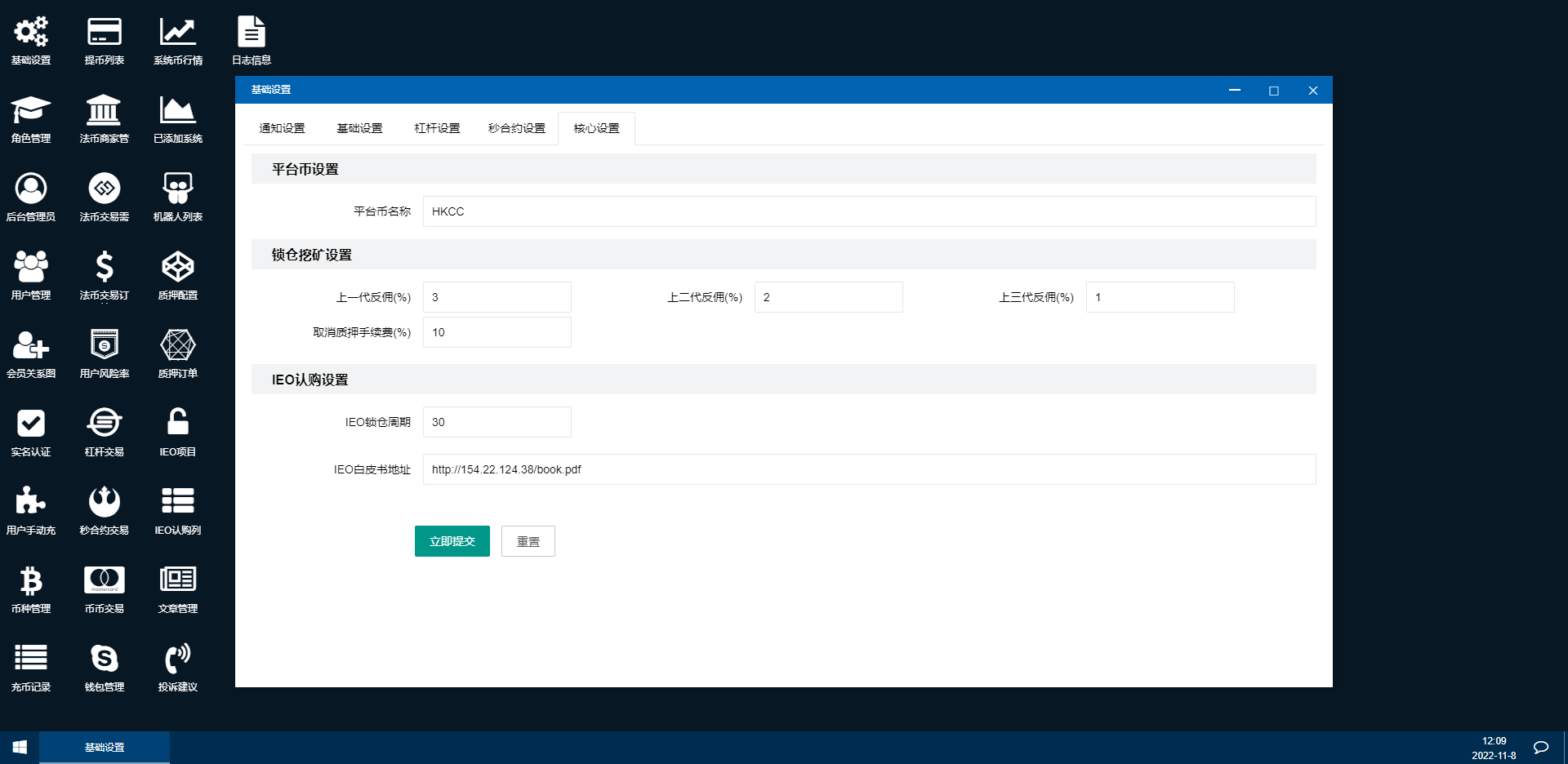Screen dimensions: 1568x764
Task: Open the 秒合约交易 icon
Action: (105, 502)
